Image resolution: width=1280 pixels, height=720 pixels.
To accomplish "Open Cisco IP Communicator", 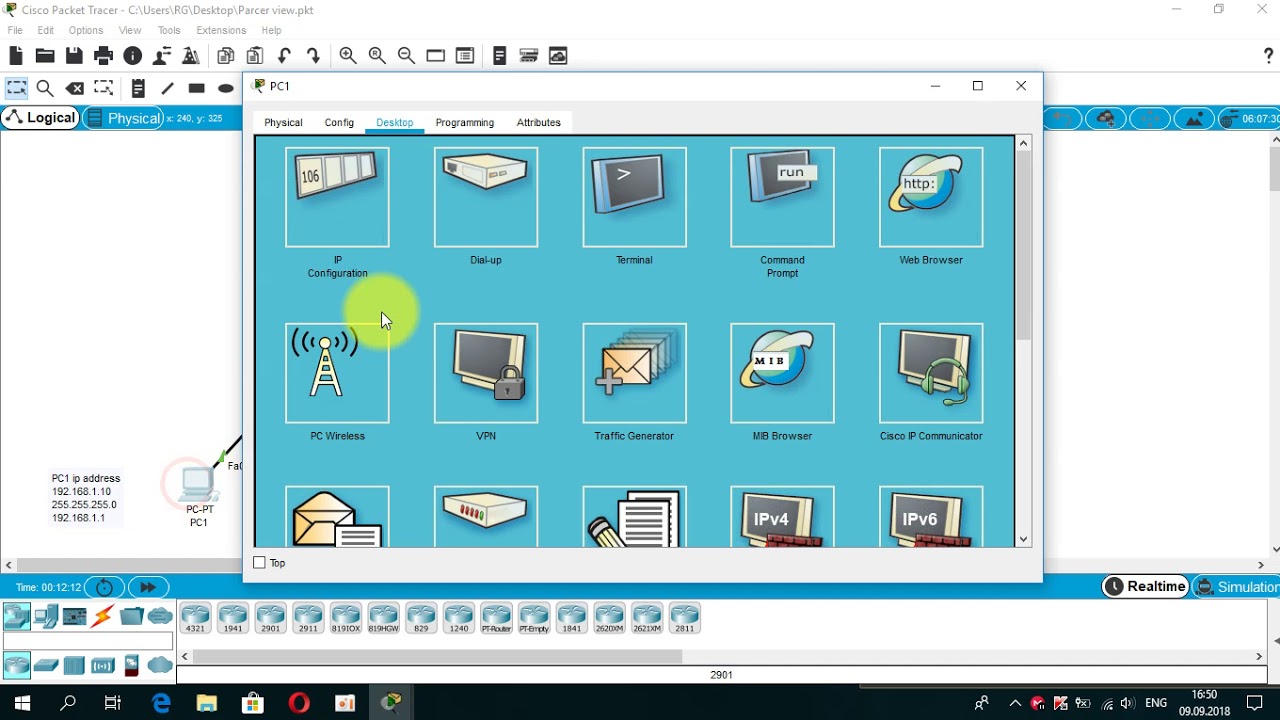I will tap(931, 373).
